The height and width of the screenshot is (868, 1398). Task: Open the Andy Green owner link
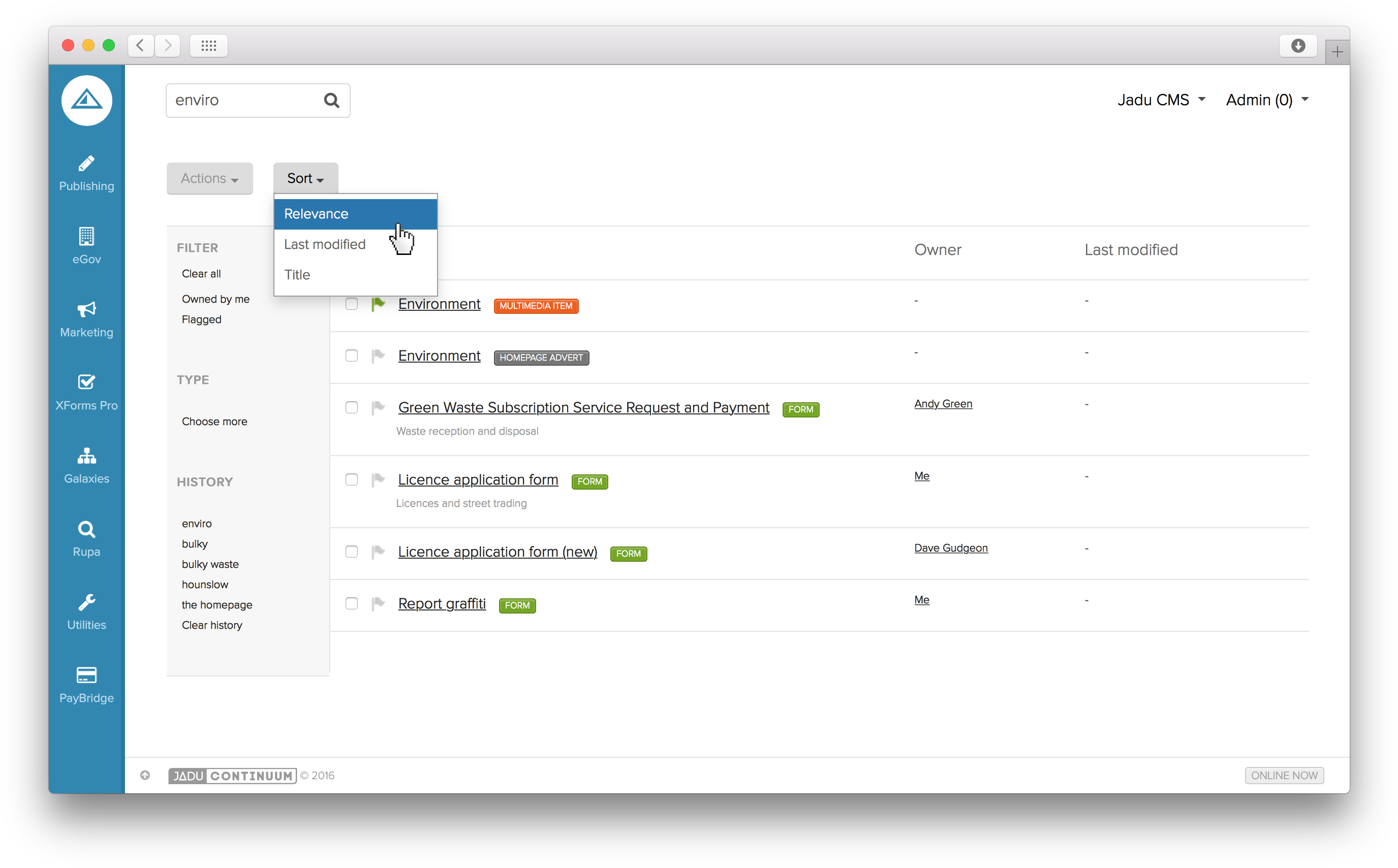pyautogui.click(x=943, y=404)
